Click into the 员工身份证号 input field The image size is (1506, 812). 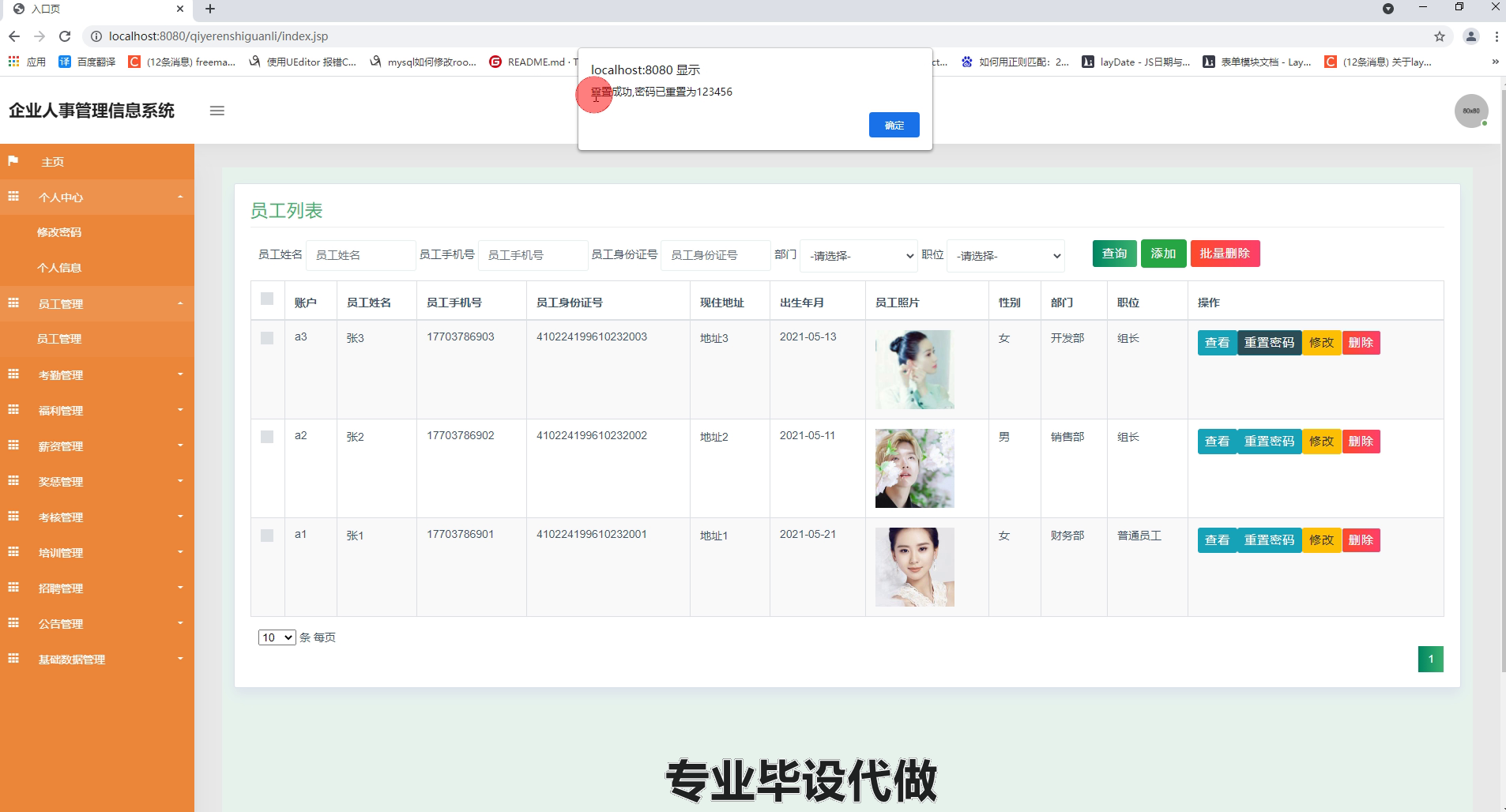tap(715, 255)
